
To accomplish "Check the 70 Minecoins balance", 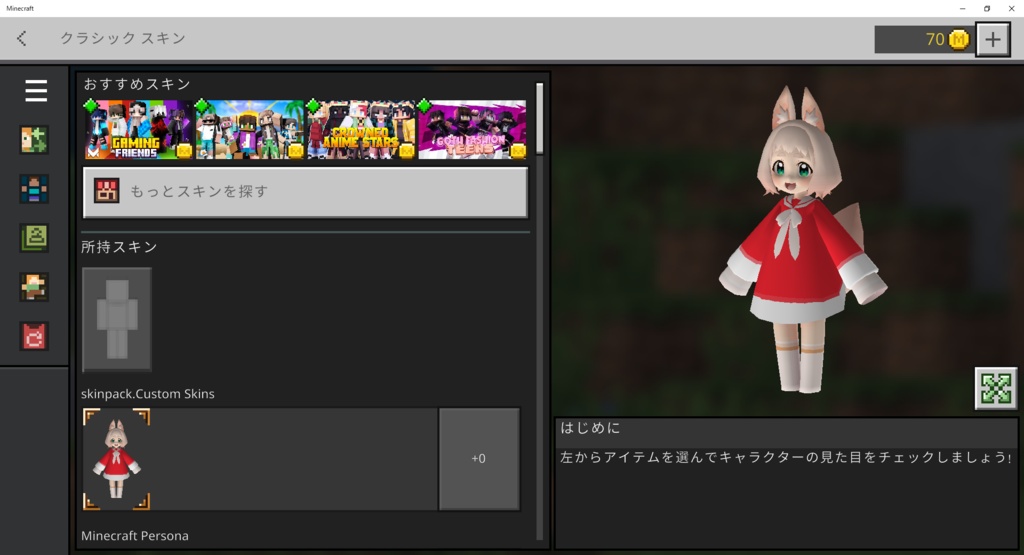I will [923, 39].
